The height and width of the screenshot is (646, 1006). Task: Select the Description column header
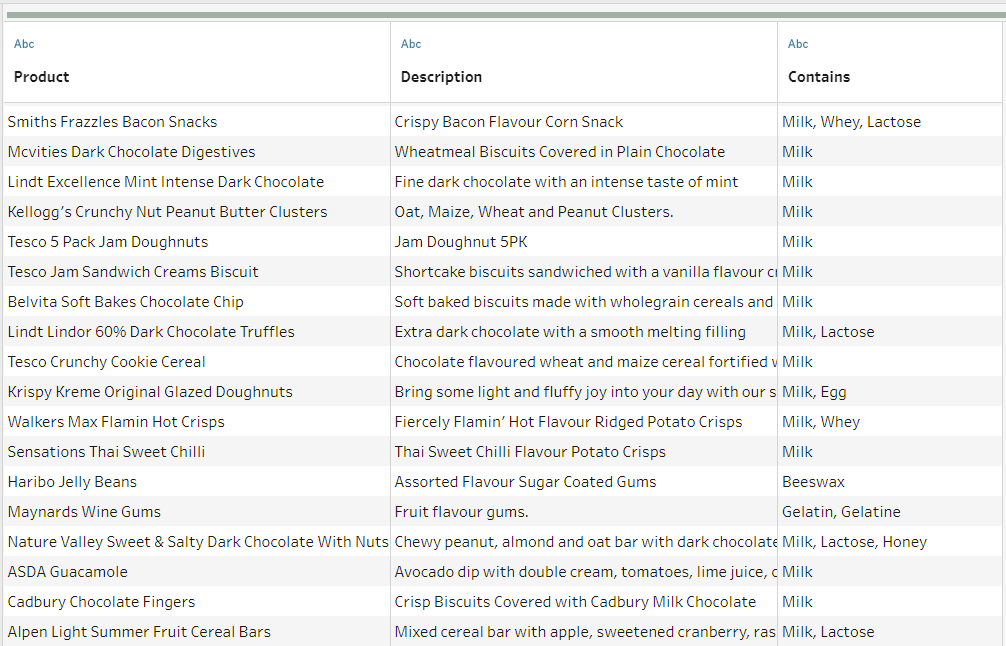click(x=441, y=77)
